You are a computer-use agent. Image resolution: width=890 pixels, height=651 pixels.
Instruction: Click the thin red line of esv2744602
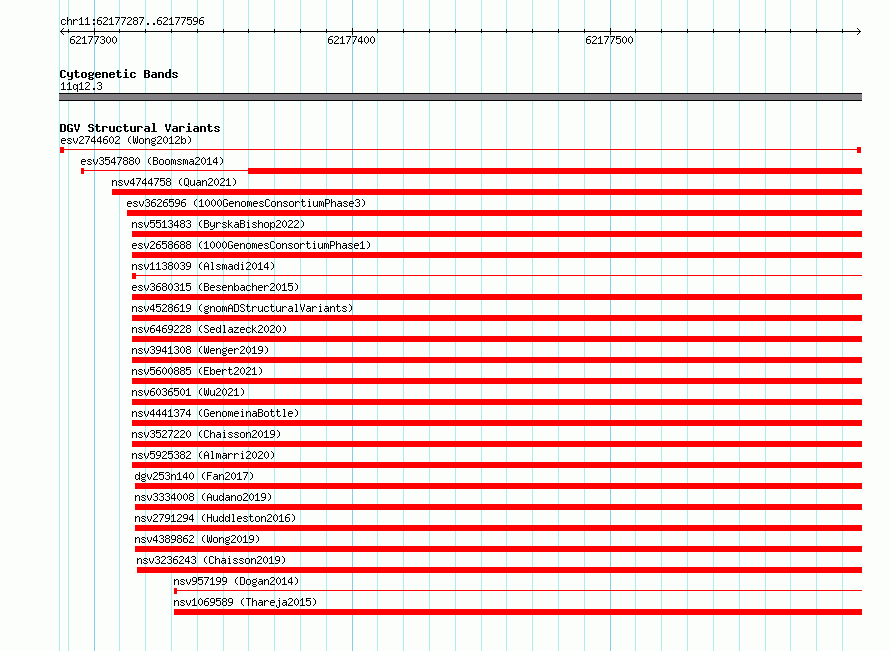460,150
